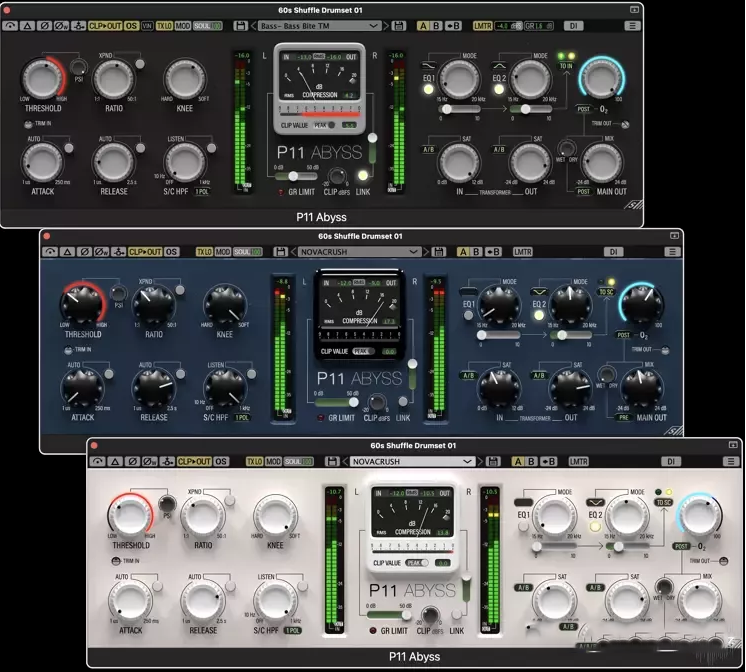Click CLP>OUT button in top black window
This screenshot has height=672, width=746.
(105, 26)
